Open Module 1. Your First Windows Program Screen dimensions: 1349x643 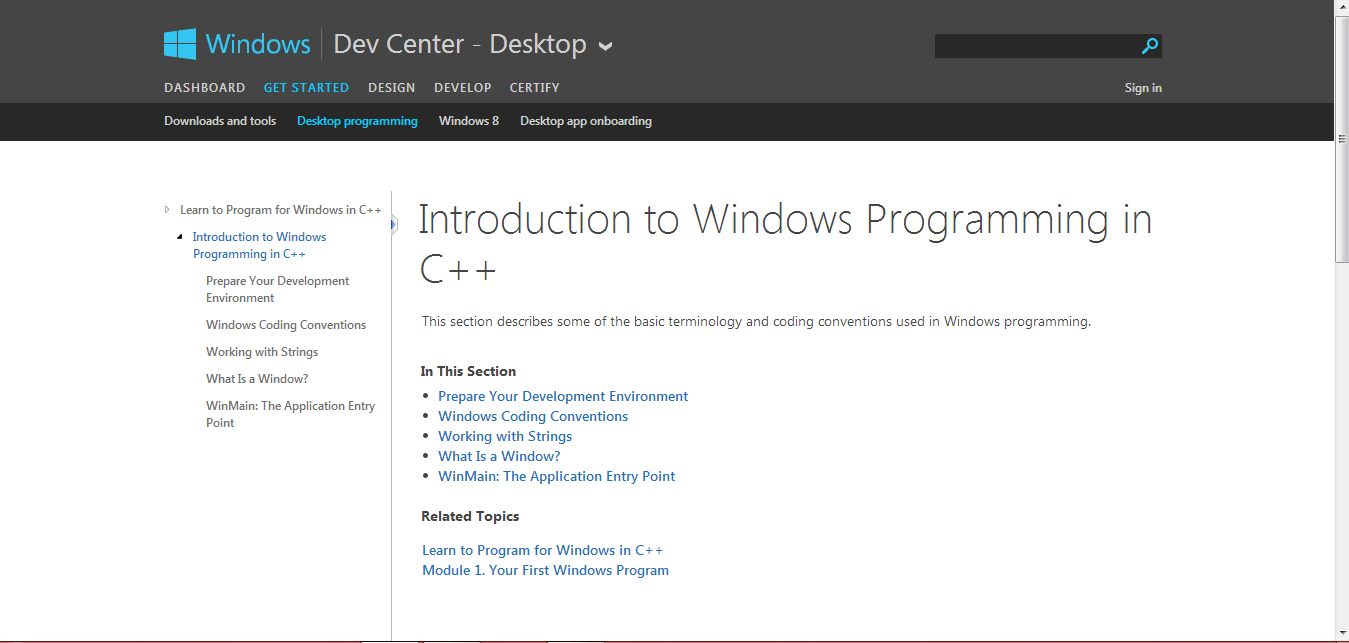click(x=545, y=570)
